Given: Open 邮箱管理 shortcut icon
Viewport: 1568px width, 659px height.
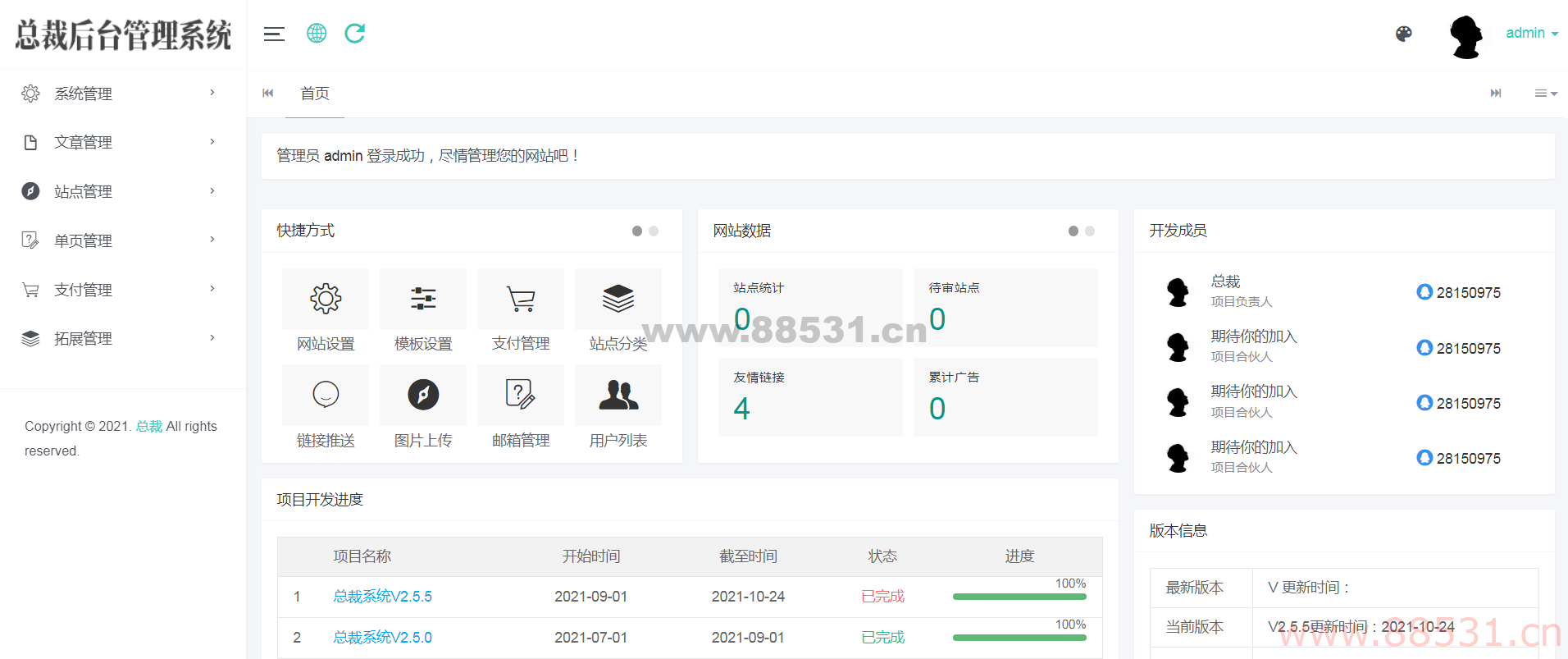Looking at the screenshot, I should click(x=521, y=395).
